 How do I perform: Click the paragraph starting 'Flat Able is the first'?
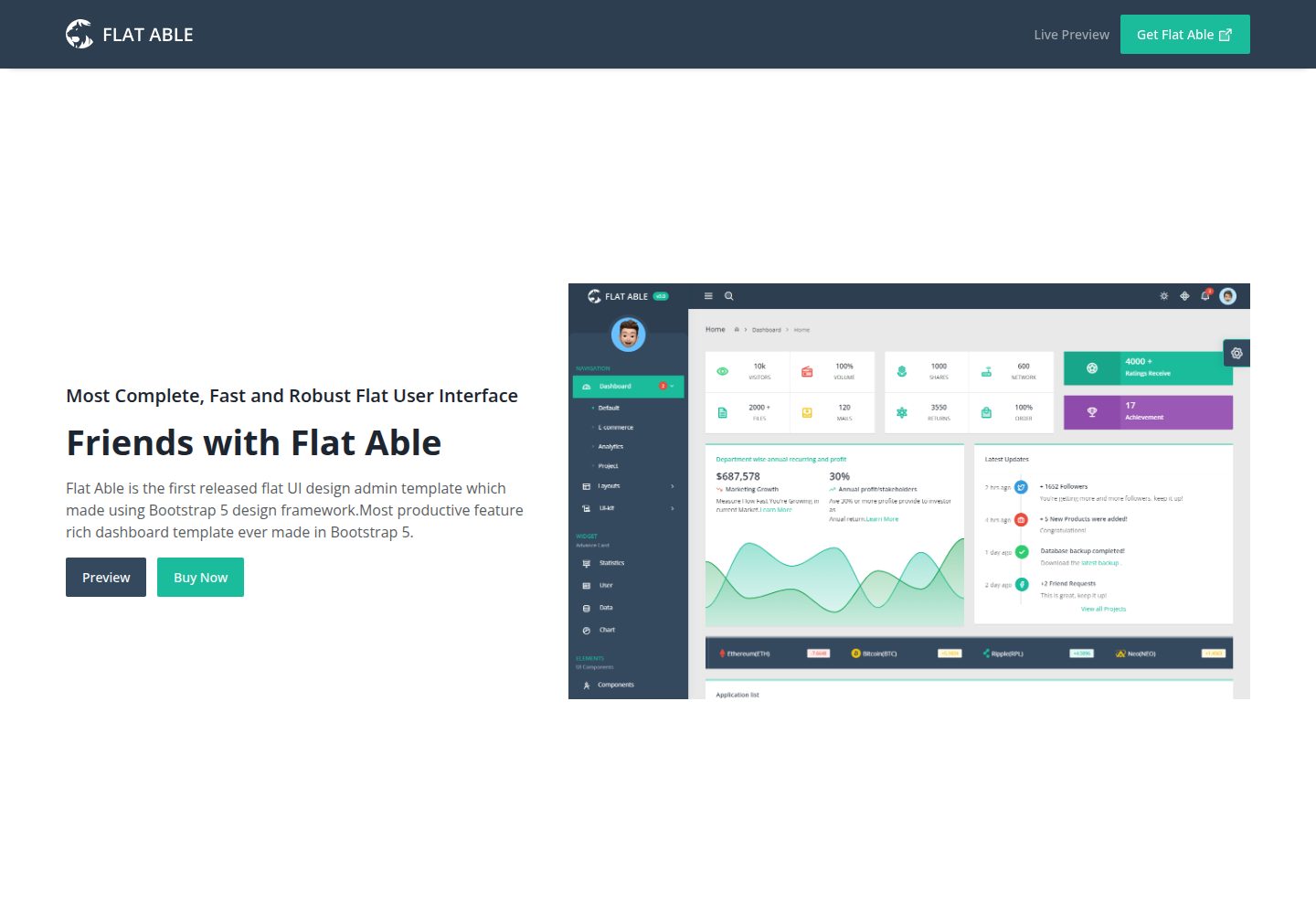[x=294, y=510]
